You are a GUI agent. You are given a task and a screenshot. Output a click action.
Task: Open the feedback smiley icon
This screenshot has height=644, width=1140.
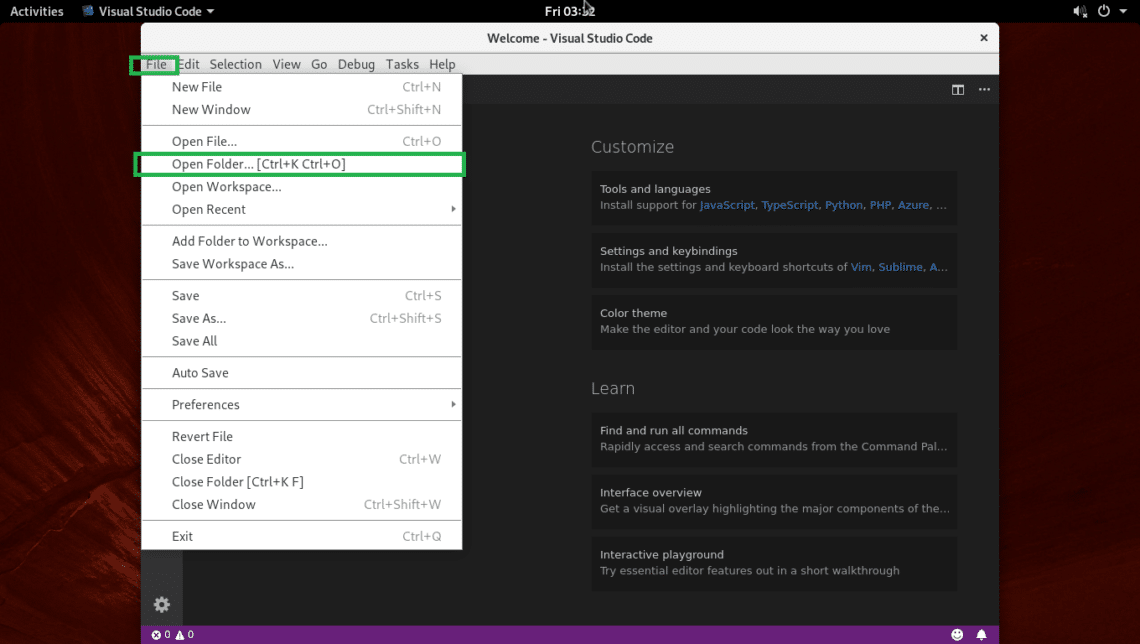pos(957,635)
